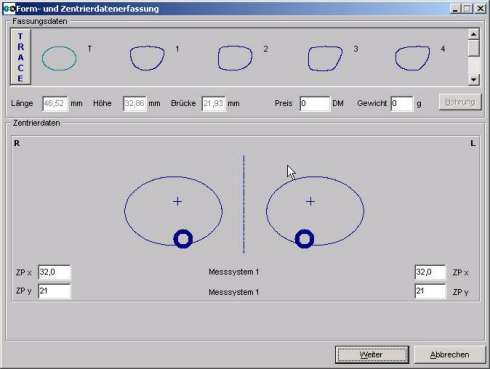Viewport: 490px width, 369px height.
Task: Click the shape list scroll up arrow
Action: [x=474, y=34]
